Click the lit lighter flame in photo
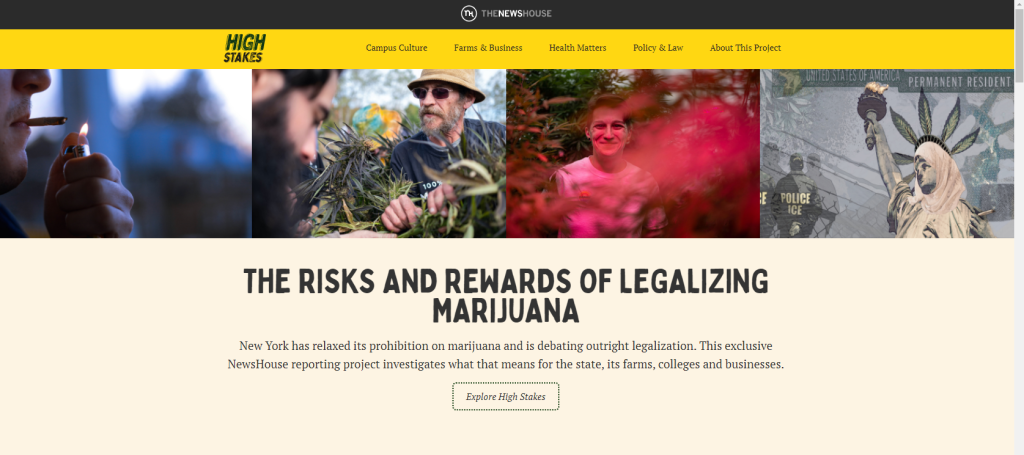Viewport: 1024px width, 455px height. click(x=83, y=131)
